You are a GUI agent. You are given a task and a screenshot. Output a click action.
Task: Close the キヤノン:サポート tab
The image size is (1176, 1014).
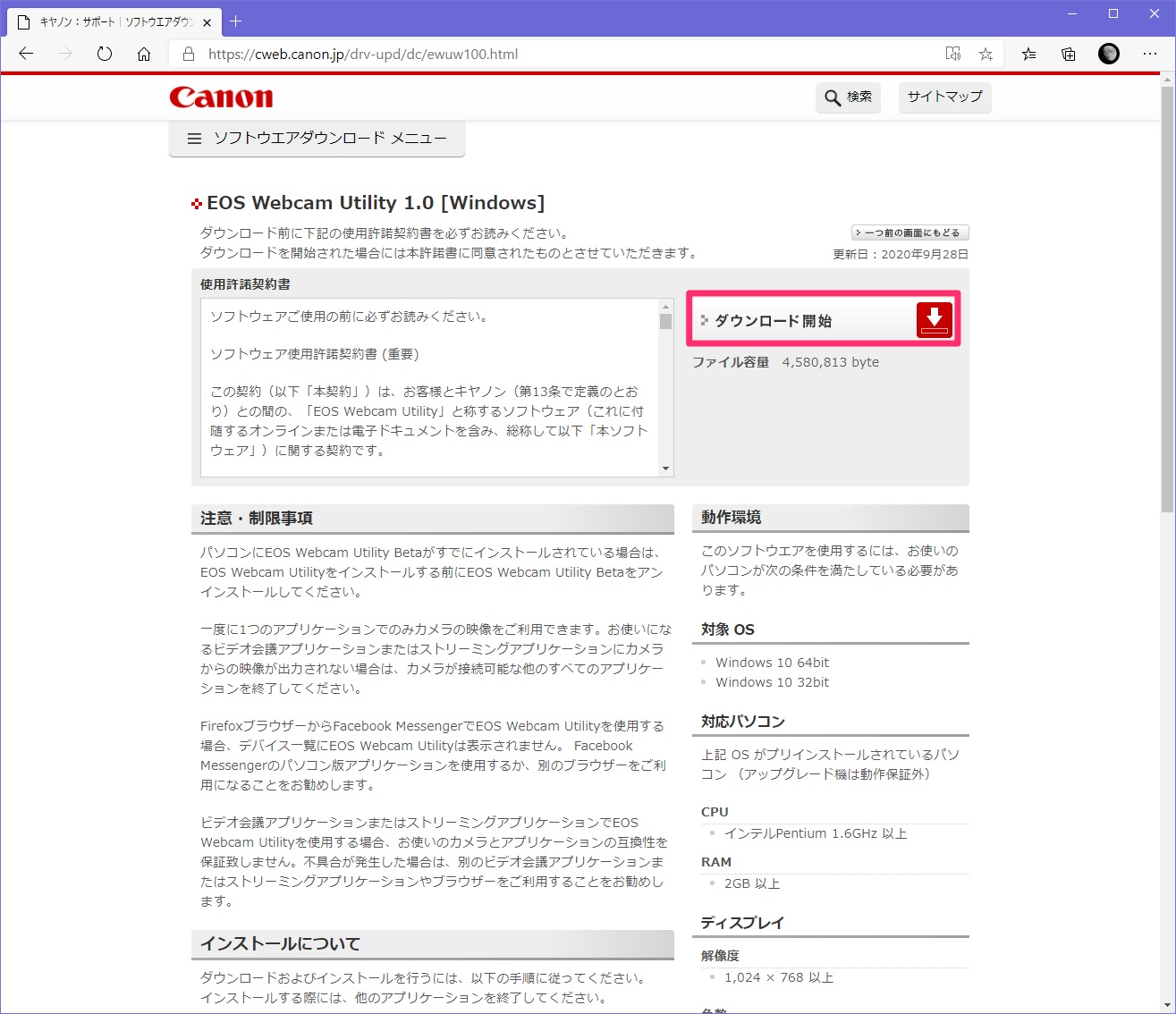click(x=207, y=21)
